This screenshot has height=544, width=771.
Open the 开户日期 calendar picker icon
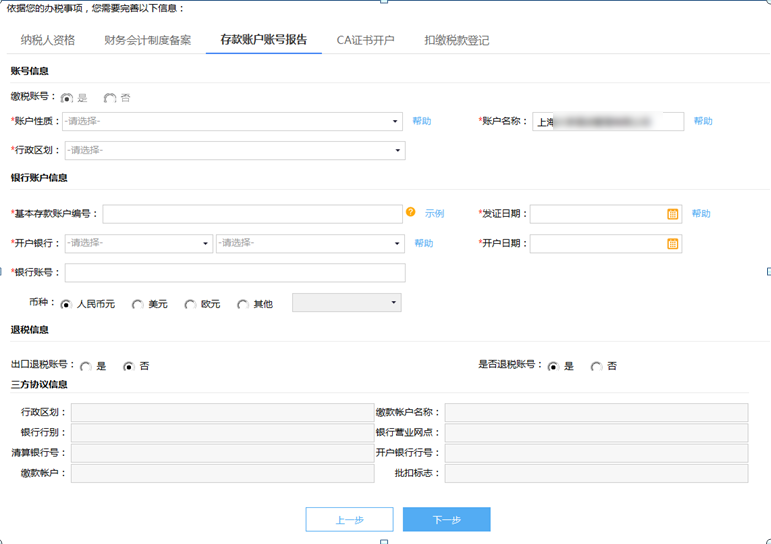coord(673,244)
